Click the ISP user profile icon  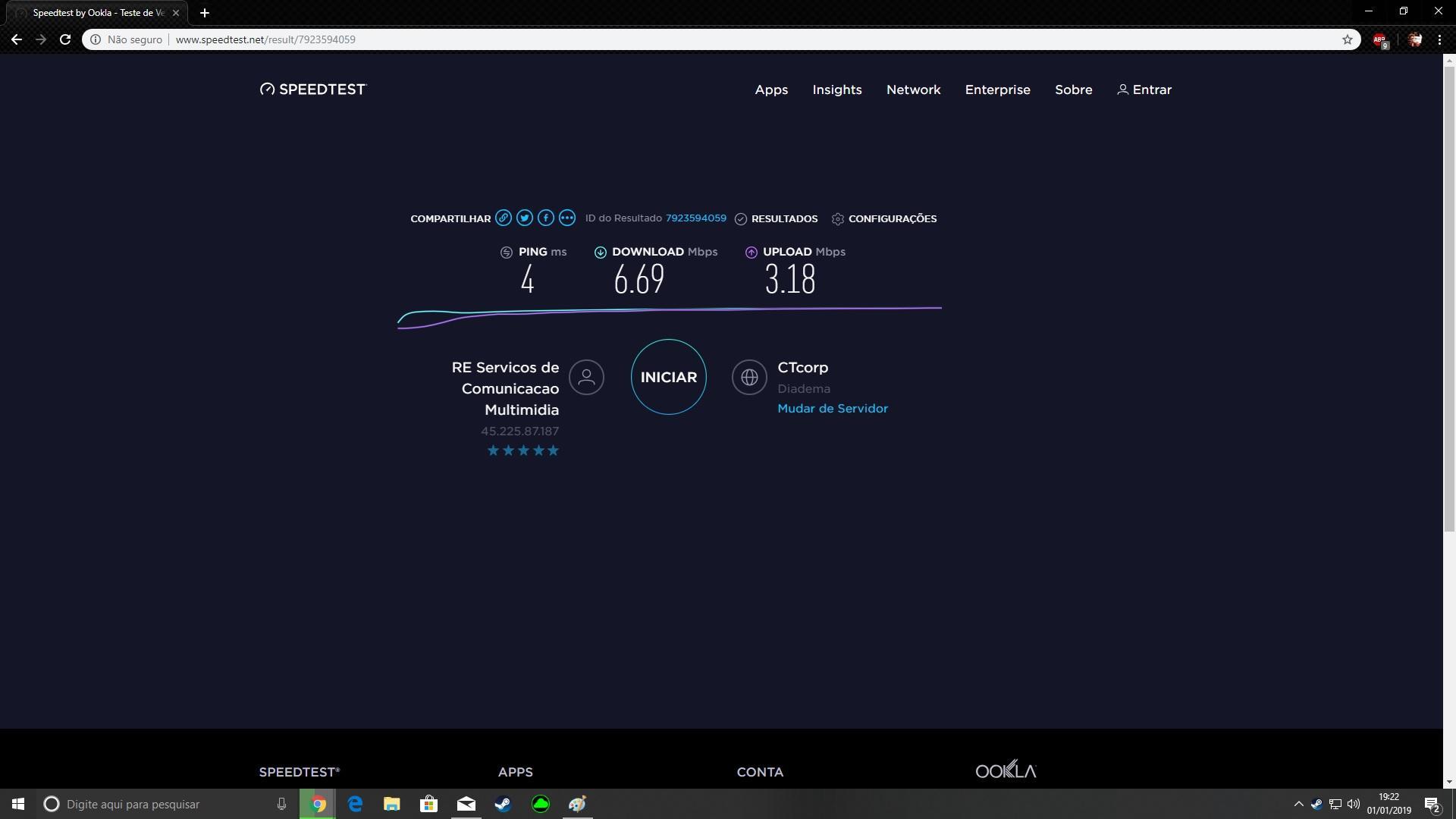point(586,377)
